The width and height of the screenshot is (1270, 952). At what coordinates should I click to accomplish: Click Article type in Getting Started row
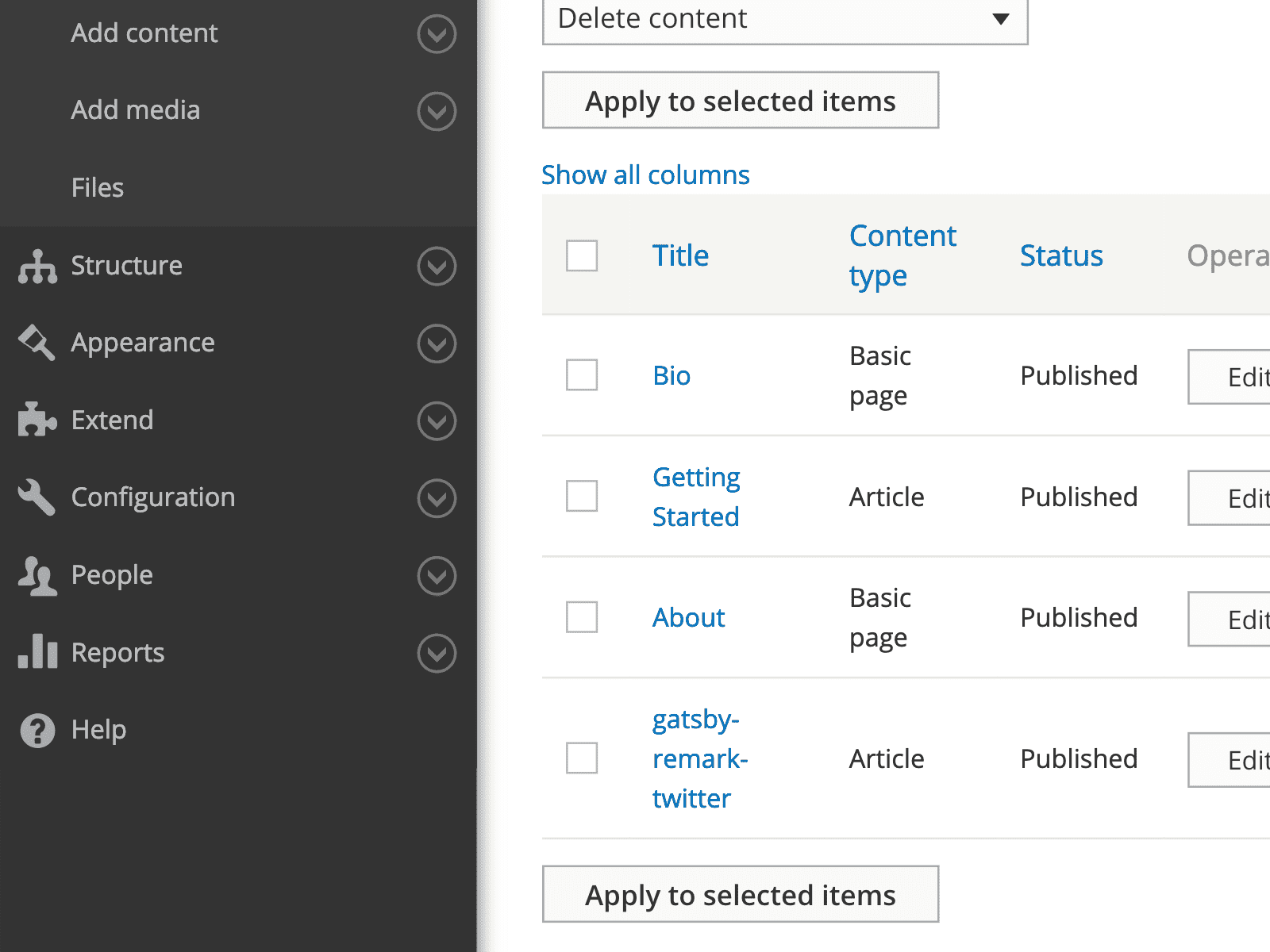887,497
